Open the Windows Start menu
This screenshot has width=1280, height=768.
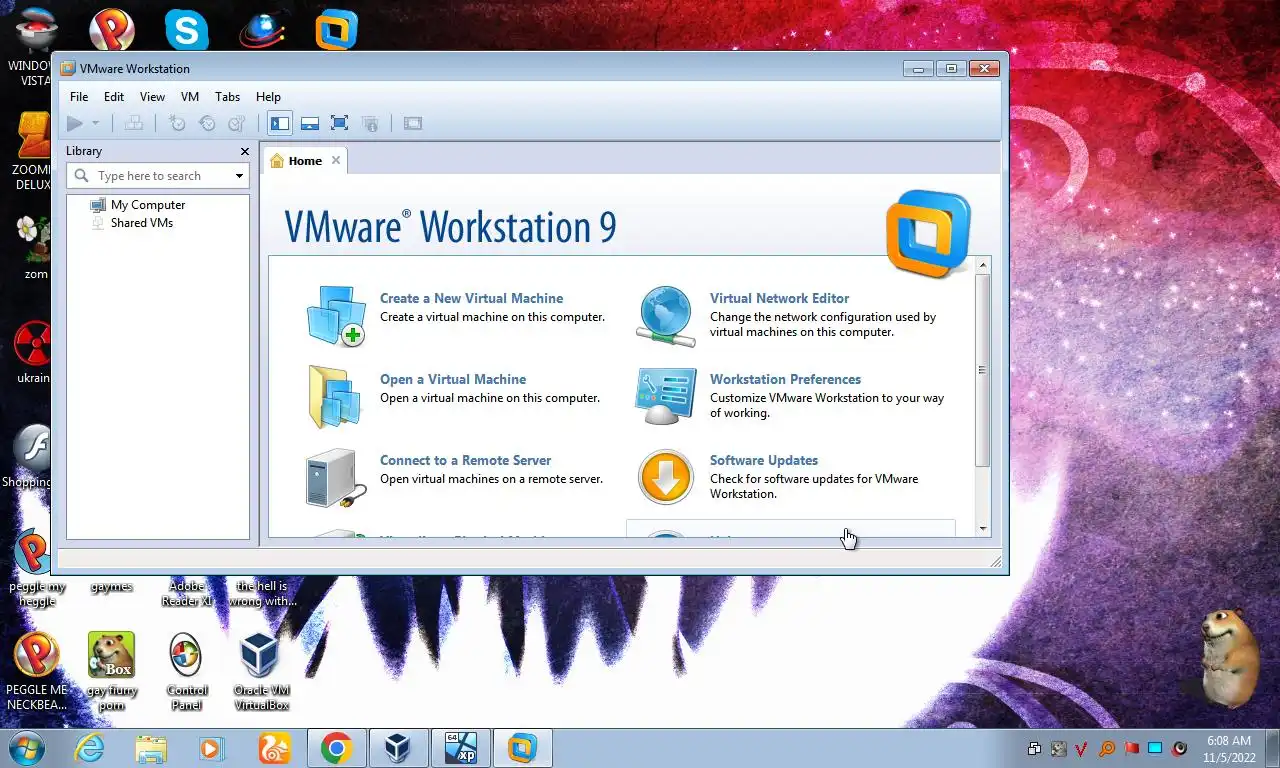(26, 748)
